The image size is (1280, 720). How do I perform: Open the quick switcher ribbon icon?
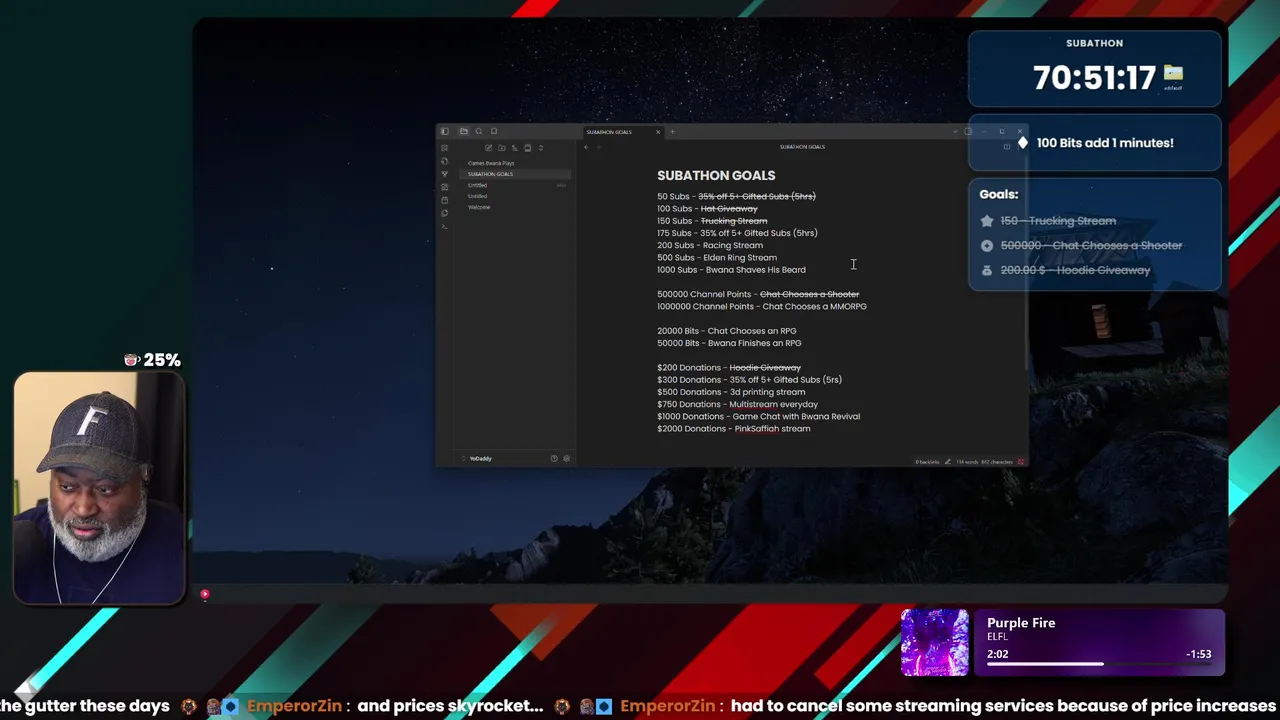click(445, 161)
